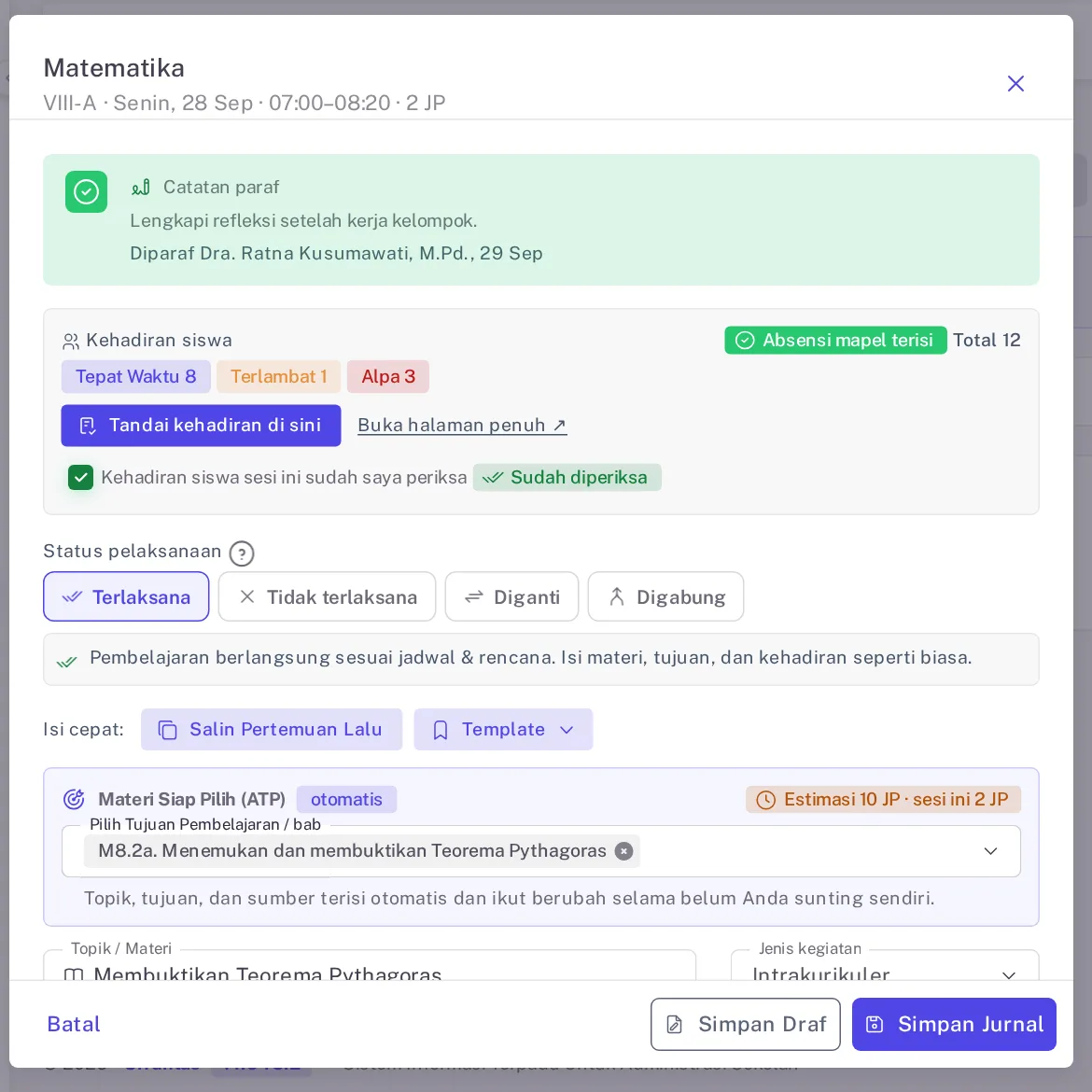Click the Absensi mapel terisi badge
1092x1092 pixels.
tap(835, 341)
